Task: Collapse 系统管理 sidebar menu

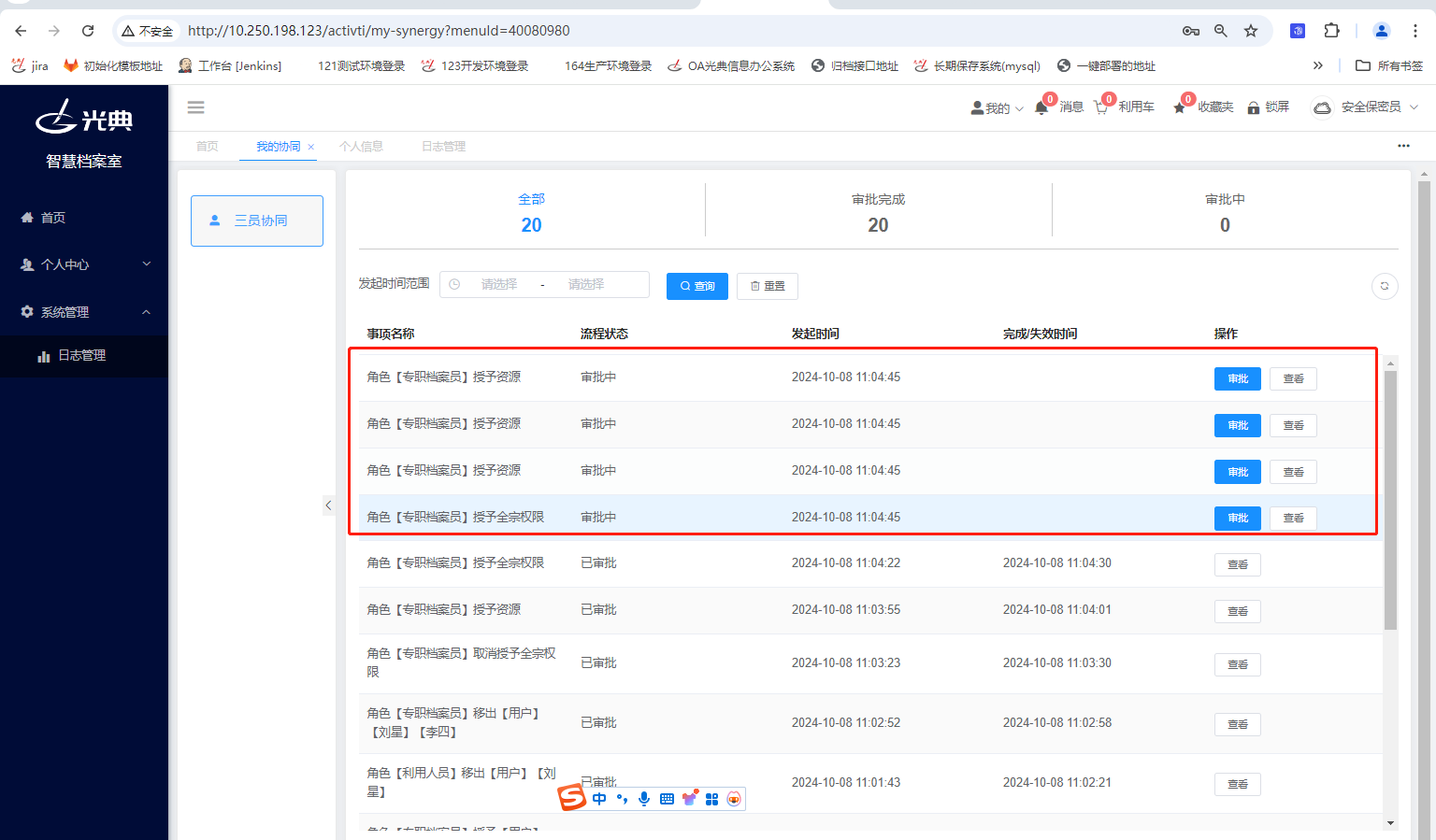Action: [84, 312]
